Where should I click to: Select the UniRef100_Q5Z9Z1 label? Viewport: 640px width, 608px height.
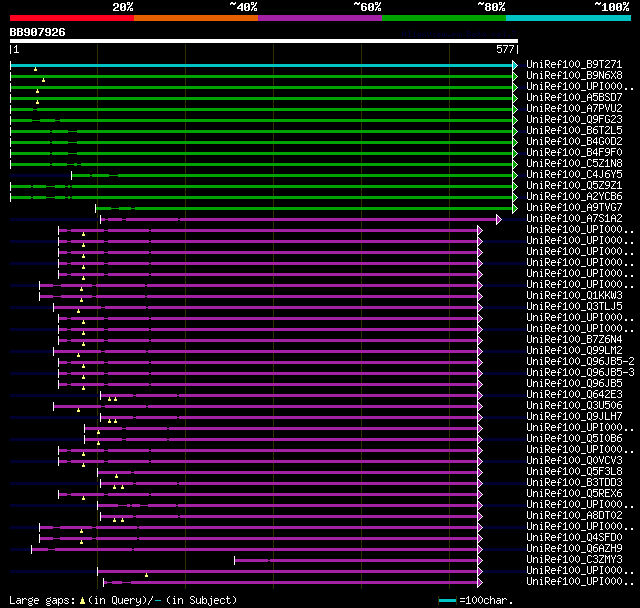pos(574,186)
